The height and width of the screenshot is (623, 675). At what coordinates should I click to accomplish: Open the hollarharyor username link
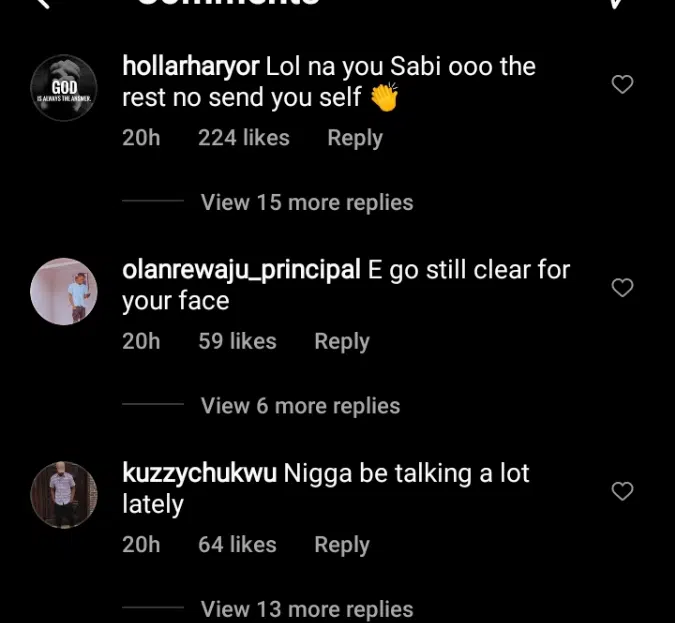point(190,67)
